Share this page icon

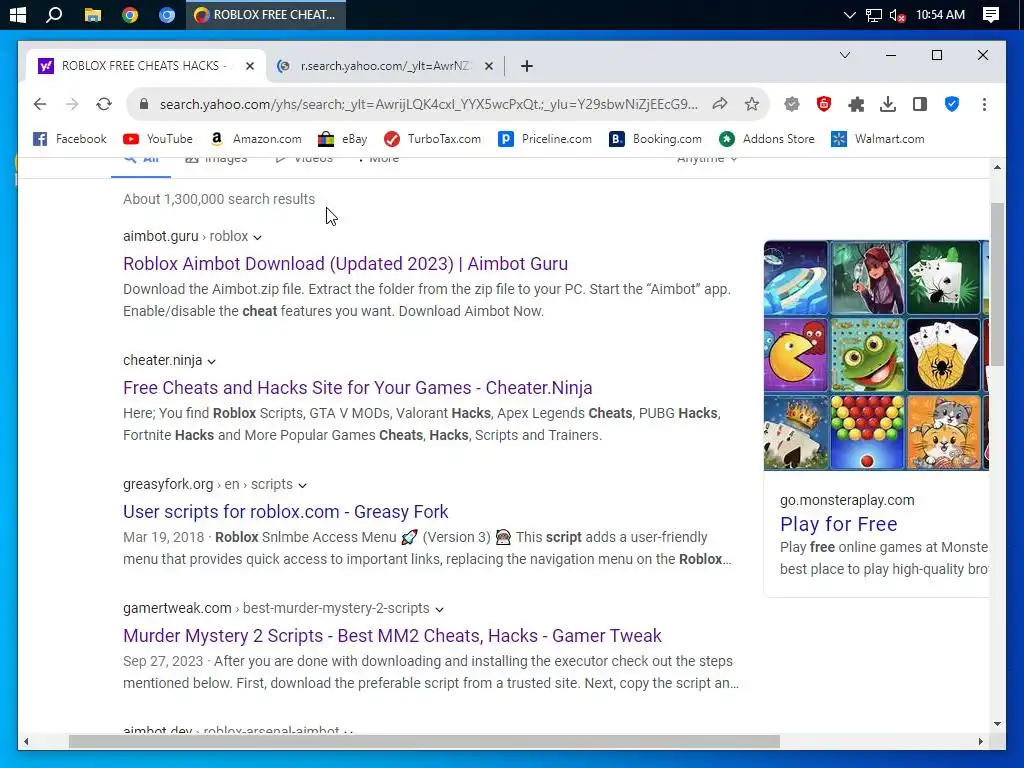click(x=720, y=104)
